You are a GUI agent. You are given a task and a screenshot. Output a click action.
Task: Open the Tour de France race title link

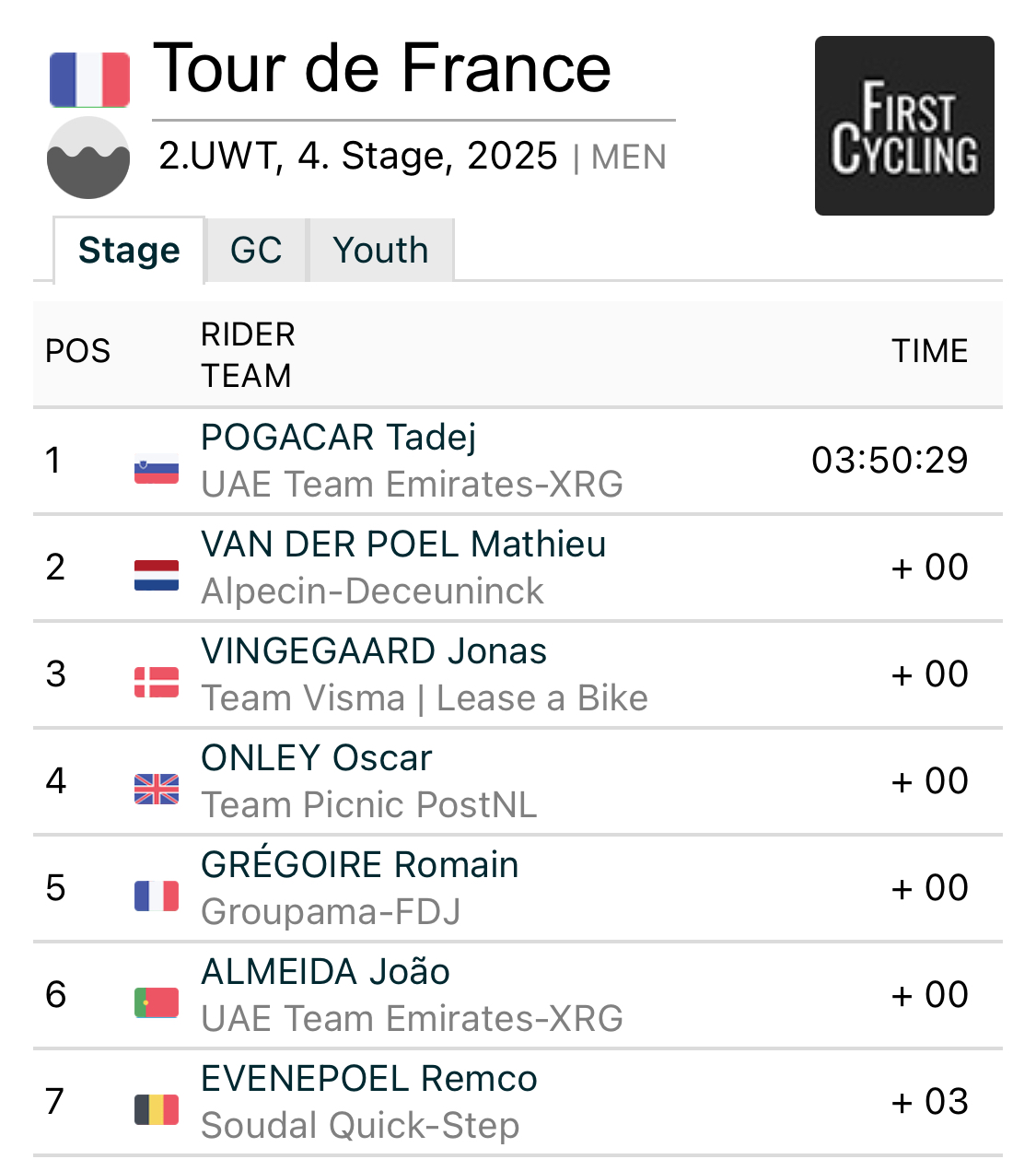pos(382,68)
